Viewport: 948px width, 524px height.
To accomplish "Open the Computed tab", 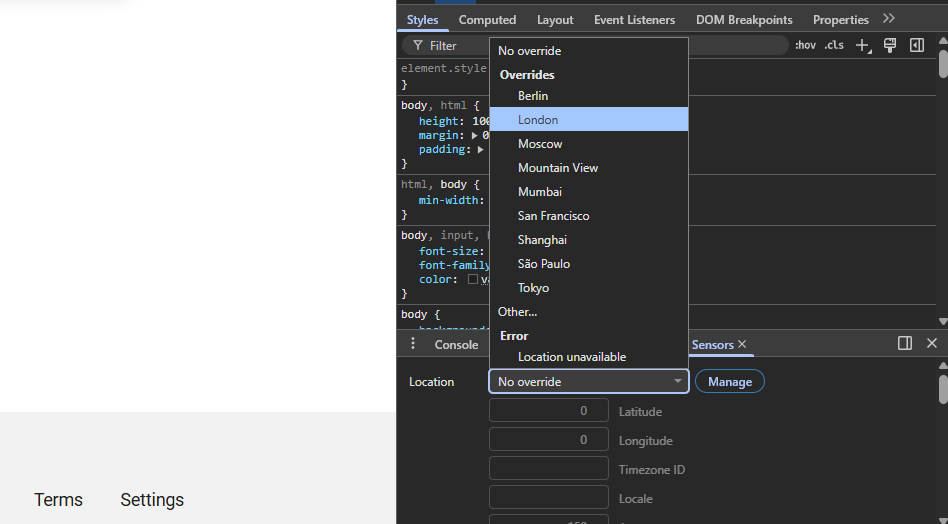I will click(487, 20).
